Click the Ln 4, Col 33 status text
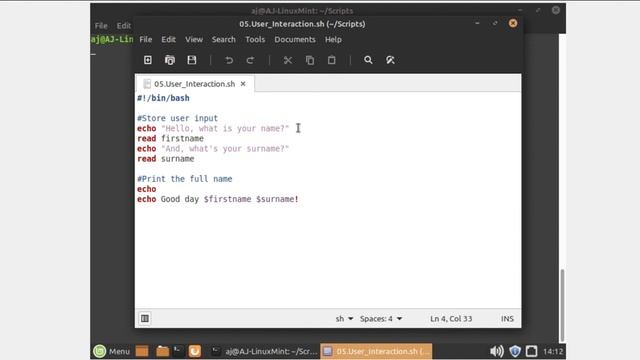This screenshot has height=360, width=640. coord(451,318)
